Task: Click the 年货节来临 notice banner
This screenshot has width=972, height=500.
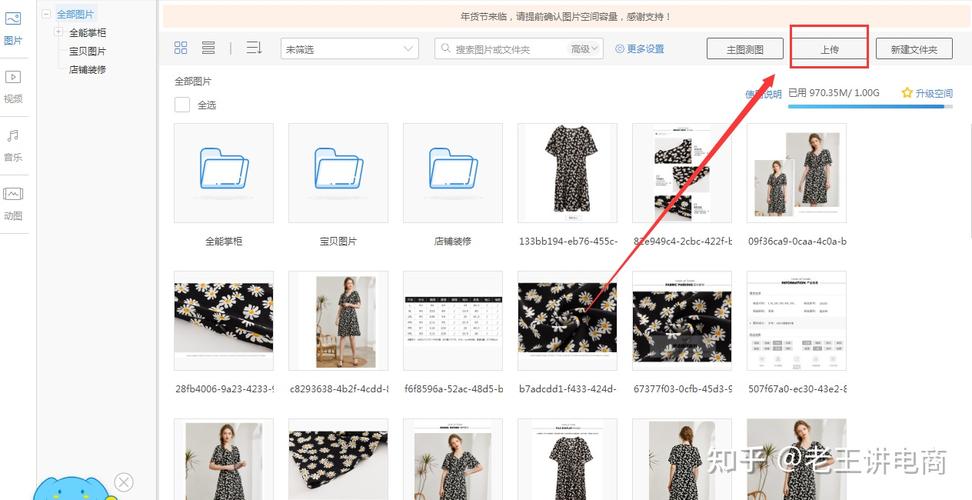Action: pos(565,17)
